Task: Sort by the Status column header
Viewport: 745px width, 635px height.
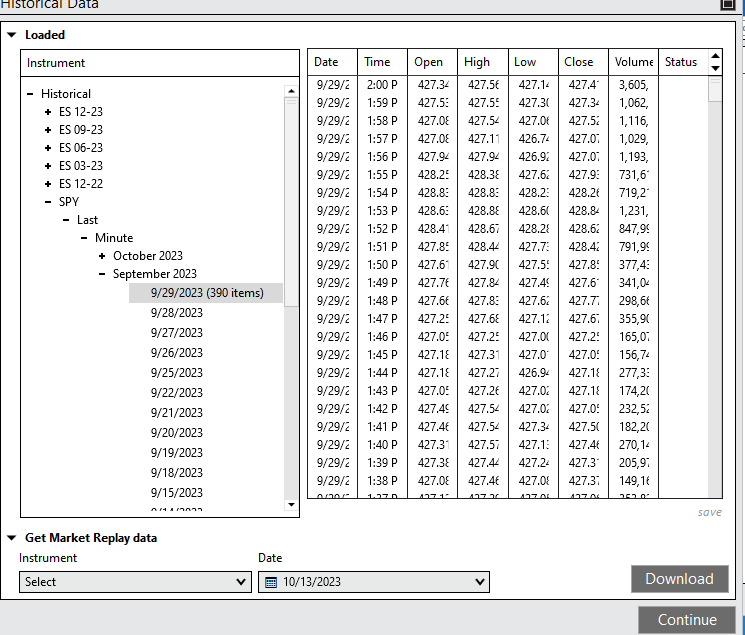Action: pos(683,62)
